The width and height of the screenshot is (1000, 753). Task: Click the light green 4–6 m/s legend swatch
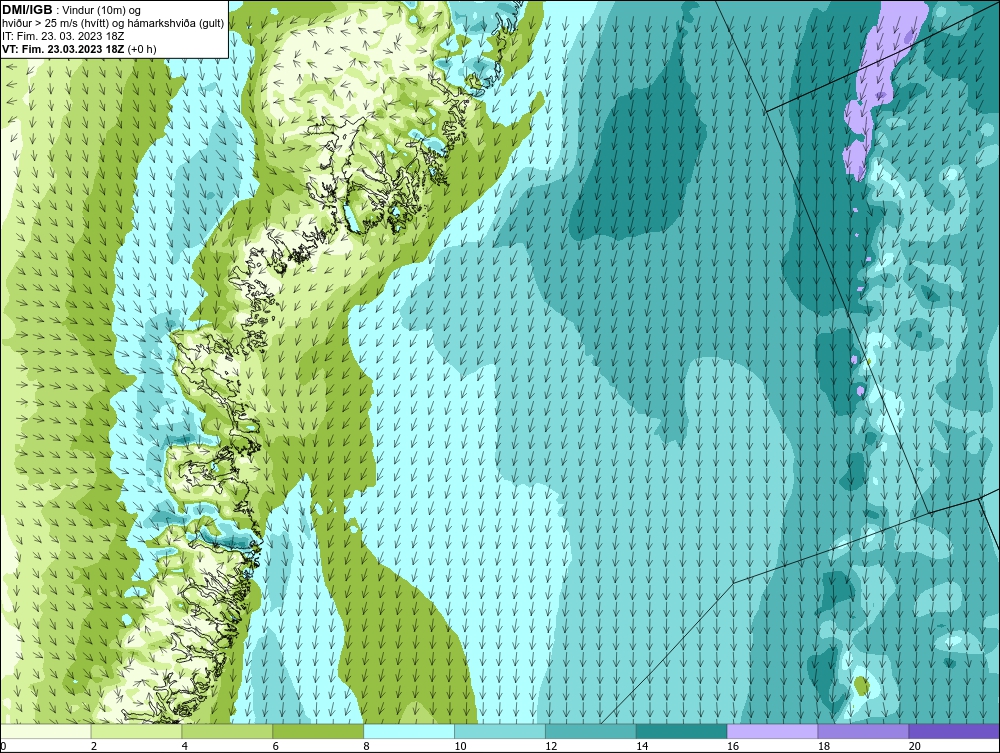(x=227, y=731)
